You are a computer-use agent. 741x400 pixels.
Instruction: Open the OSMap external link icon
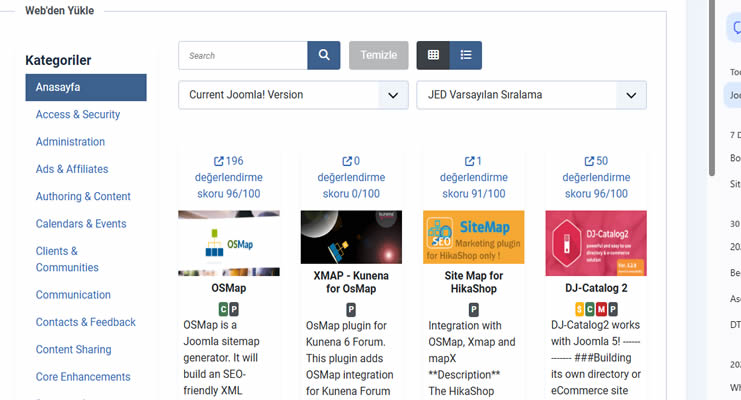tap(218, 161)
